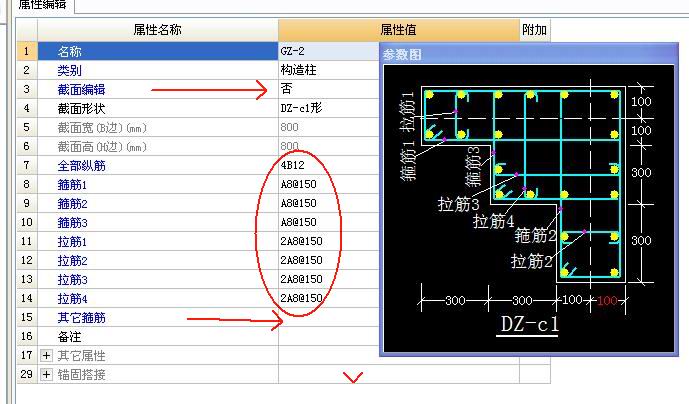Select the 拉筋2 property name
The height and width of the screenshot is (404, 689).
72,261
